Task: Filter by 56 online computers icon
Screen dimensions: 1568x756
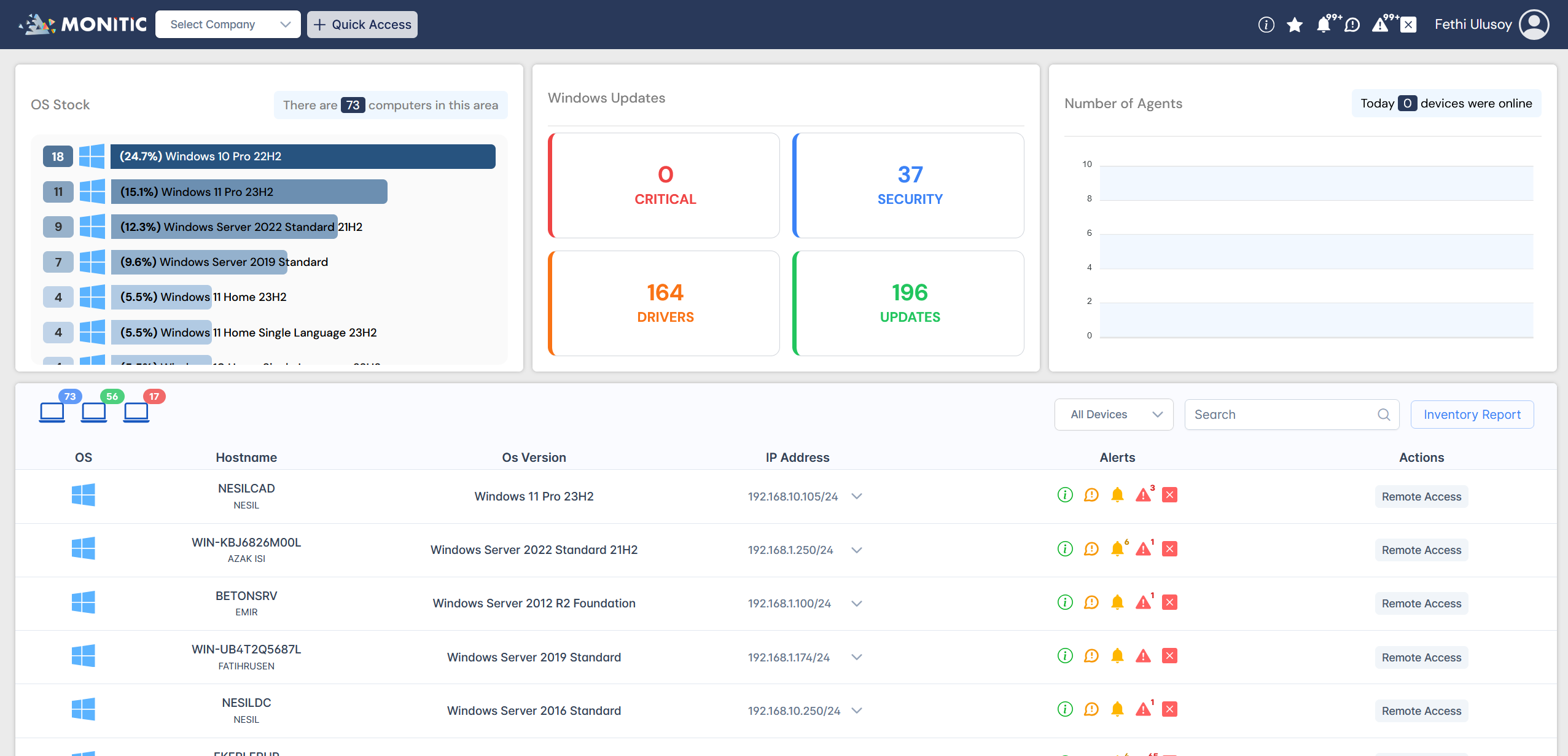Action: [x=94, y=411]
